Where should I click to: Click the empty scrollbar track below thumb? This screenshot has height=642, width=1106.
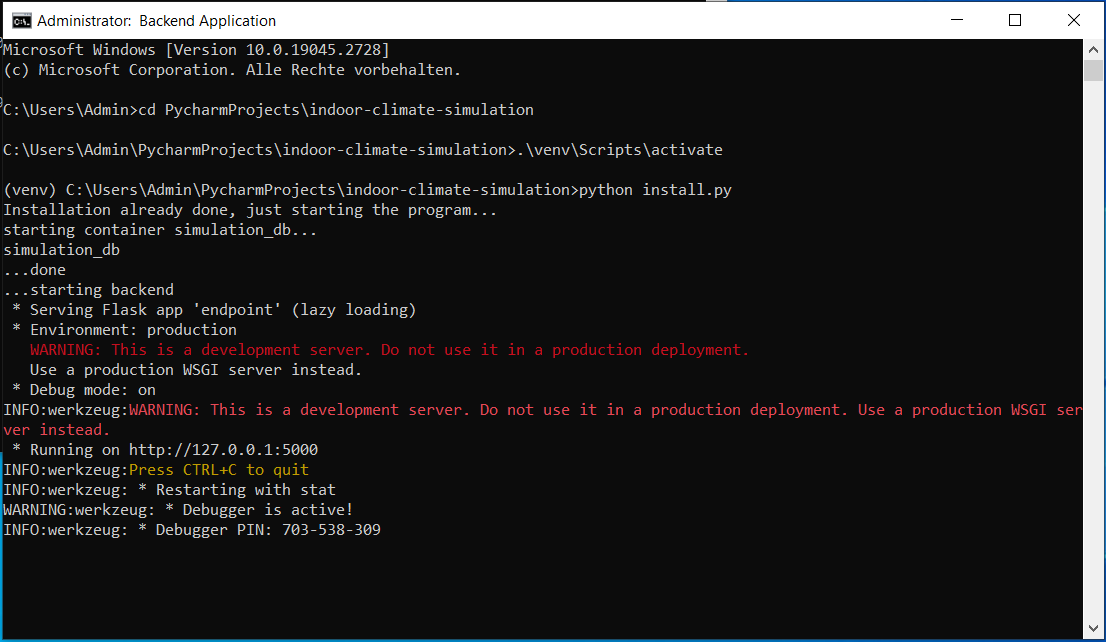1094,350
